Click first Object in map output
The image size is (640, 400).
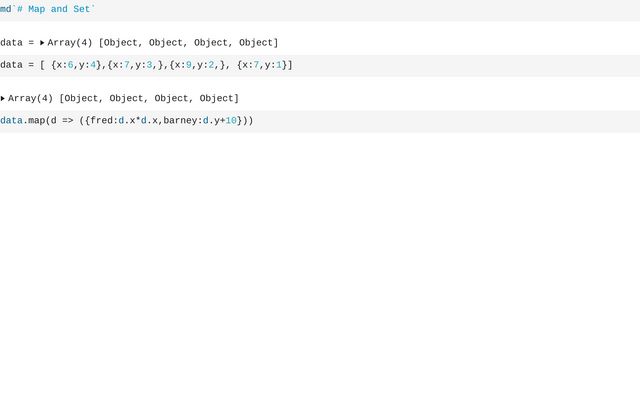tap(81, 98)
